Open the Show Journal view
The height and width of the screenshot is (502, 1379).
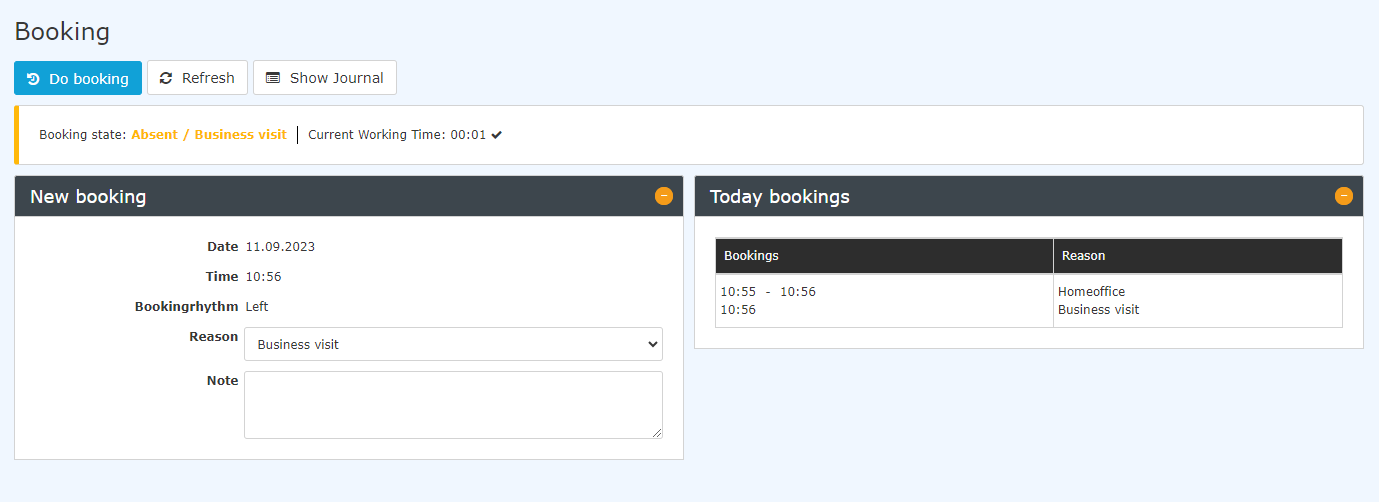tap(325, 78)
